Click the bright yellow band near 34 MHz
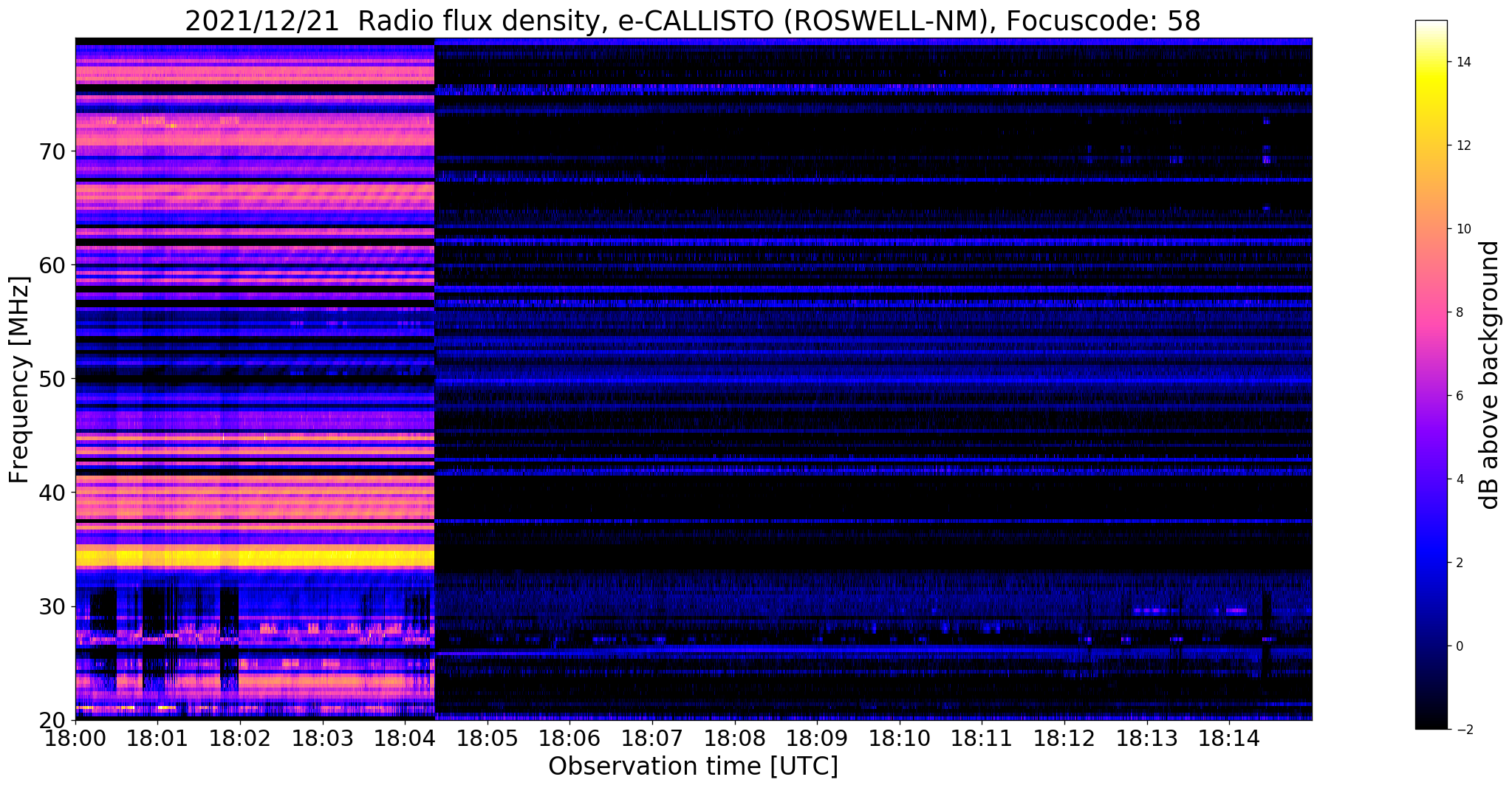Image resolution: width=1512 pixels, height=788 pixels. [x=255, y=557]
